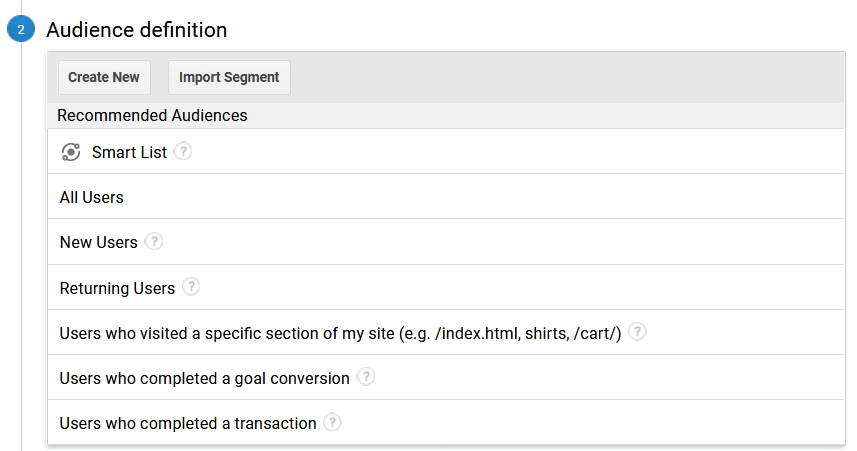This screenshot has height=451, width=857.
Task: Open the help icon beside Smart List
Action: click(183, 151)
